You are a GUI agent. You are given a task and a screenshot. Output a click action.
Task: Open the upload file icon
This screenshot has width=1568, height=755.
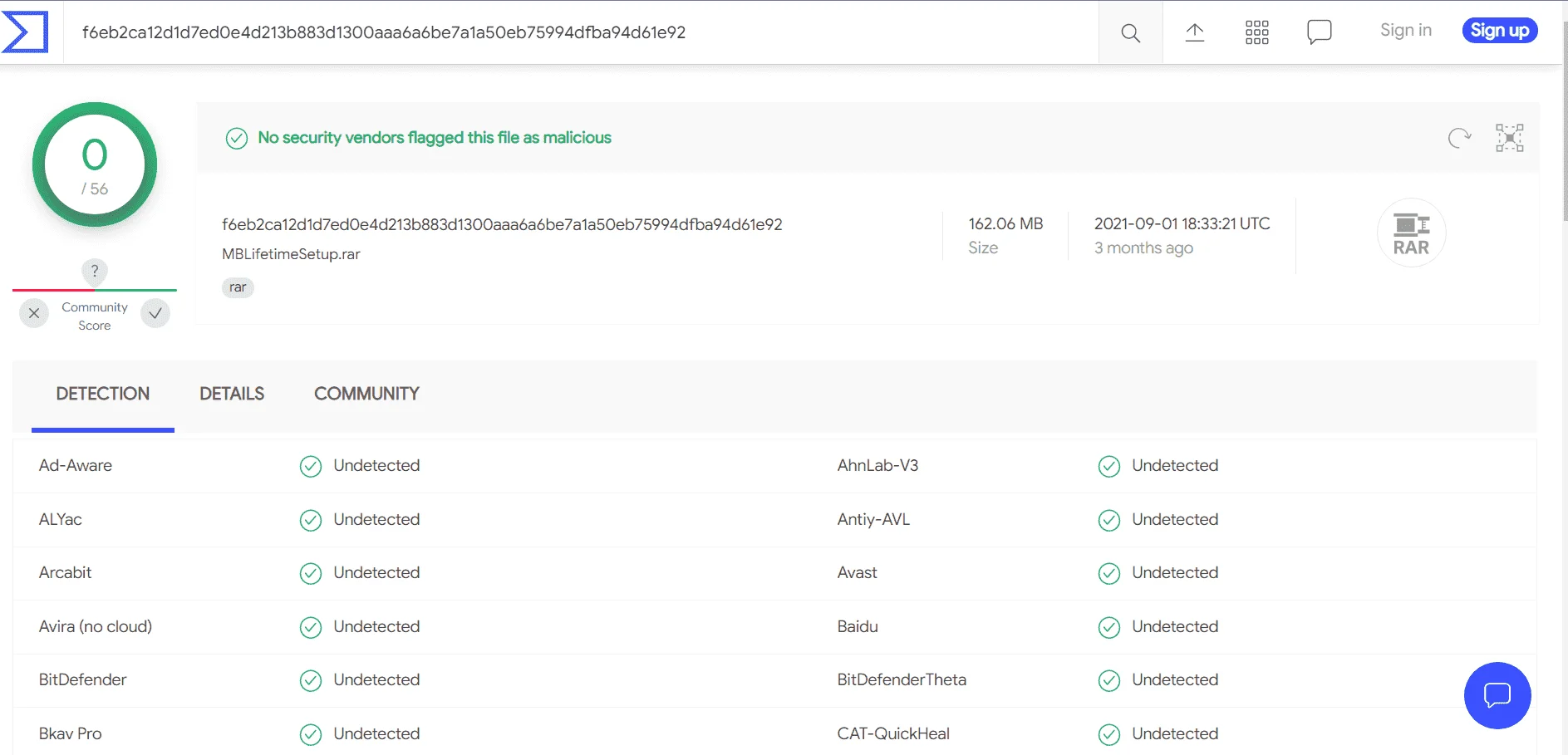[1194, 32]
